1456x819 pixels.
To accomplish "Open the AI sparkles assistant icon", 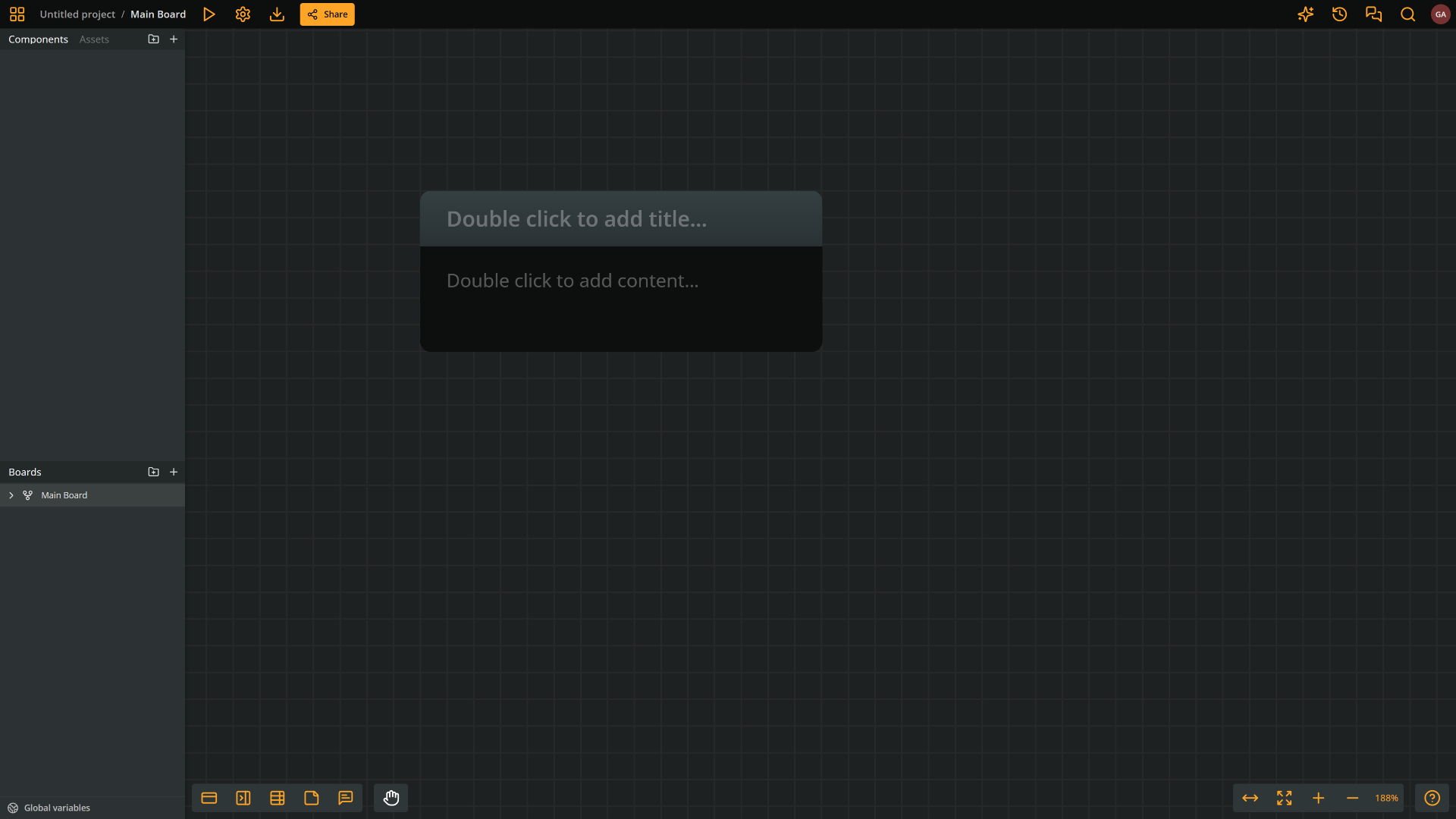I will (1305, 14).
